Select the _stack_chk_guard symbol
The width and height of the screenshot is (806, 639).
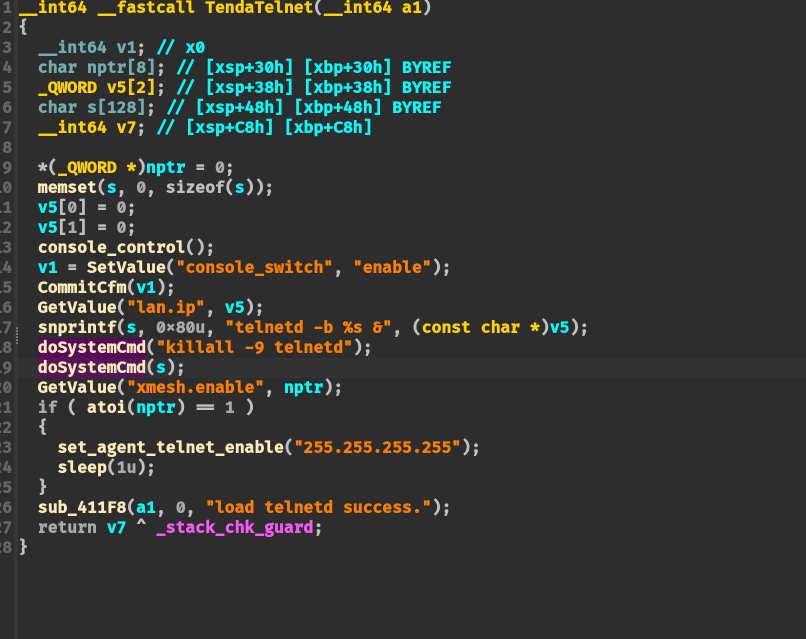pos(239,527)
